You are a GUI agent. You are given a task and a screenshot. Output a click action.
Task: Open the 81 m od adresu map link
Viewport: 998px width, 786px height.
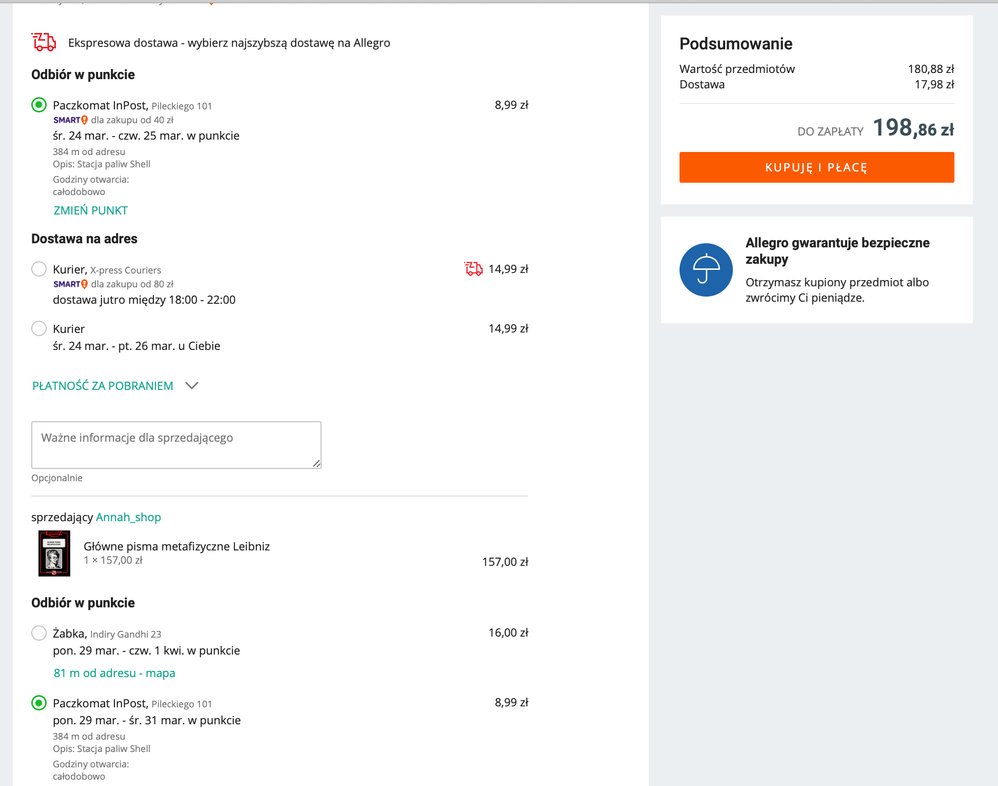pos(115,673)
